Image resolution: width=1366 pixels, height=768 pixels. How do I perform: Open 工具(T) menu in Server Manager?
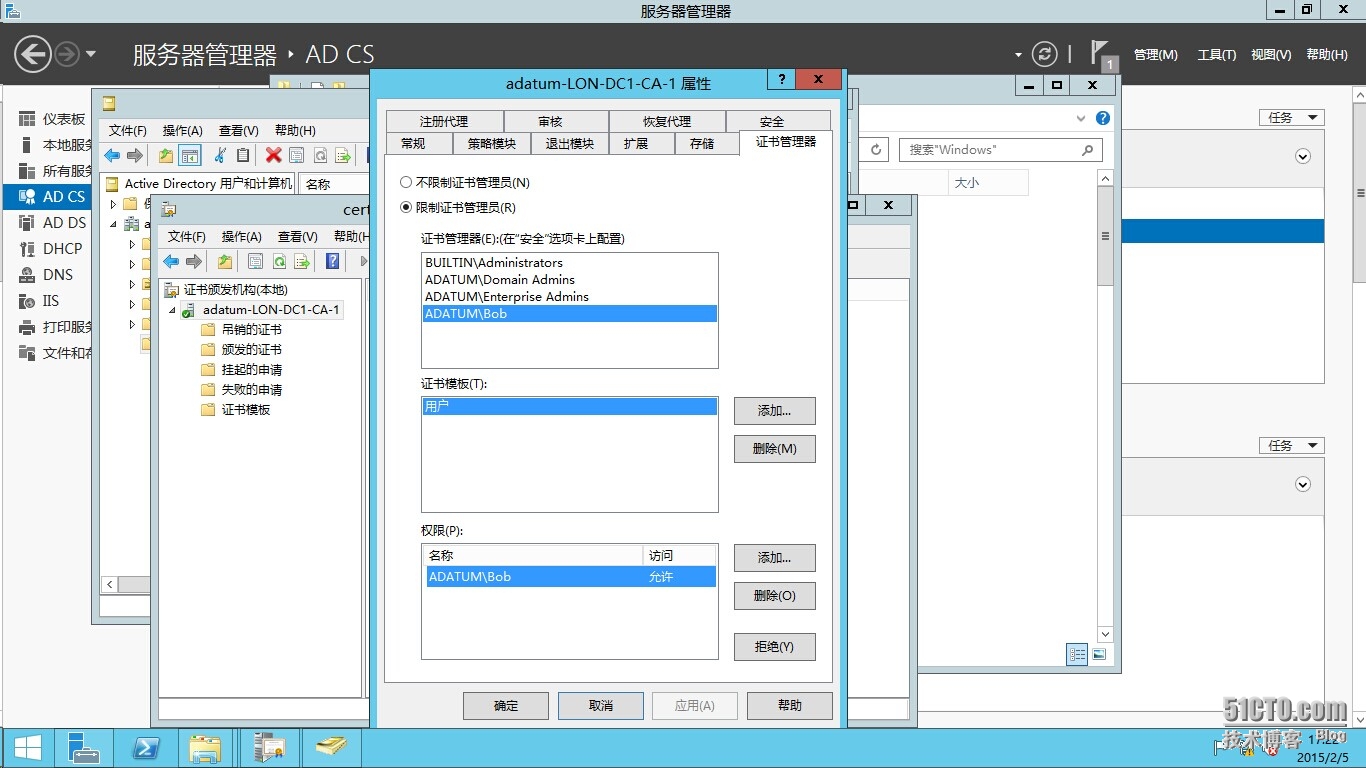[x=1217, y=55]
